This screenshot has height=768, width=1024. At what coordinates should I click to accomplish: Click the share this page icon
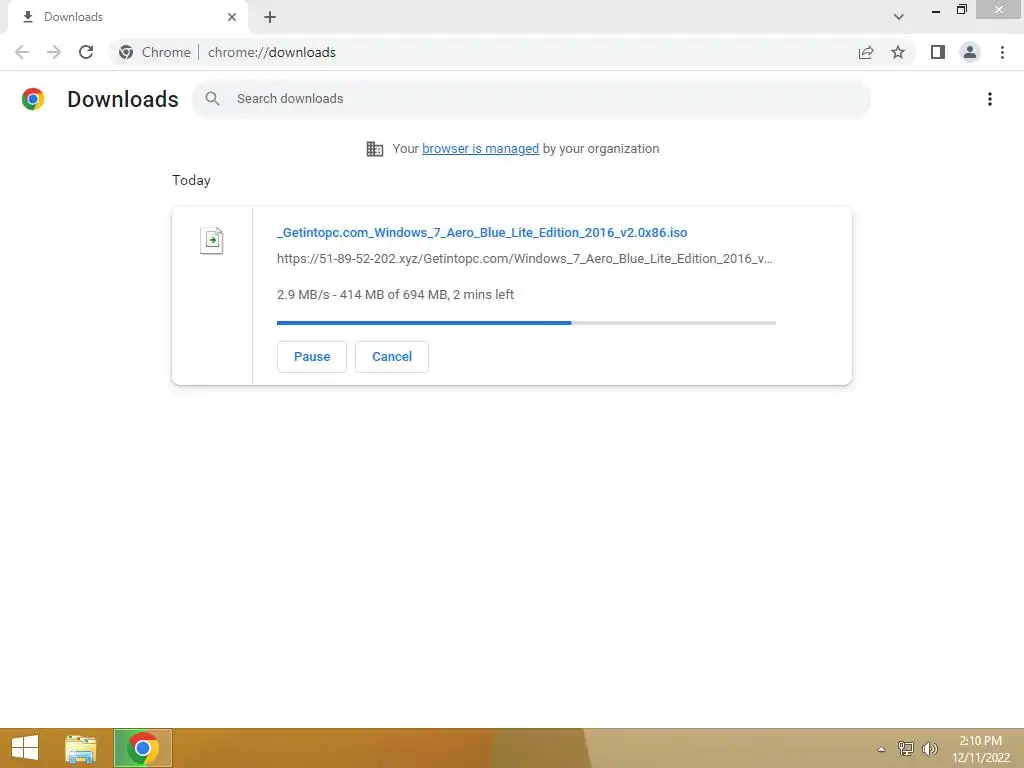[x=866, y=52]
